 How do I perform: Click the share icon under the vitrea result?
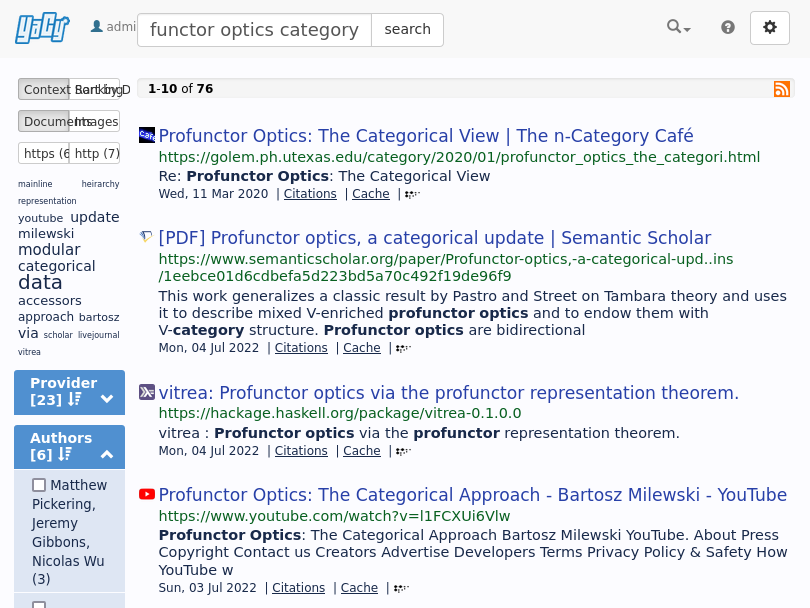click(x=403, y=451)
